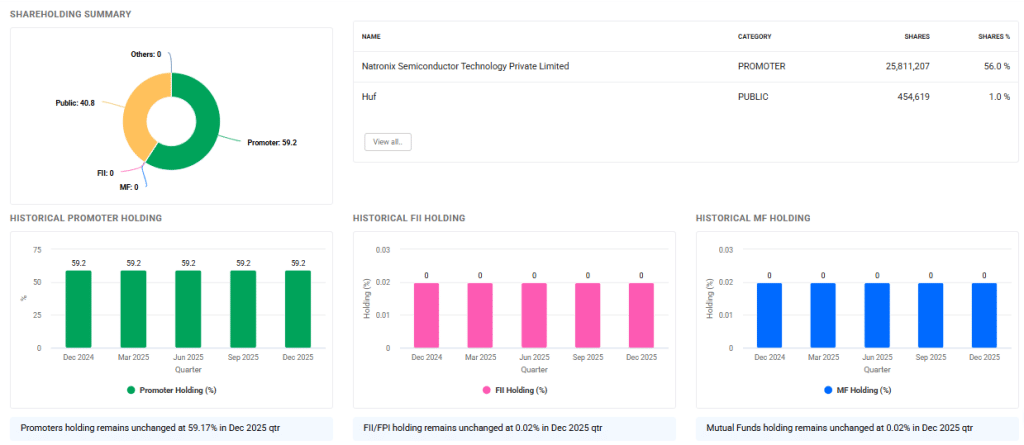1024x445 pixels.
Task: Click the Promoter: 59.2 chart label
Action: click(271, 143)
